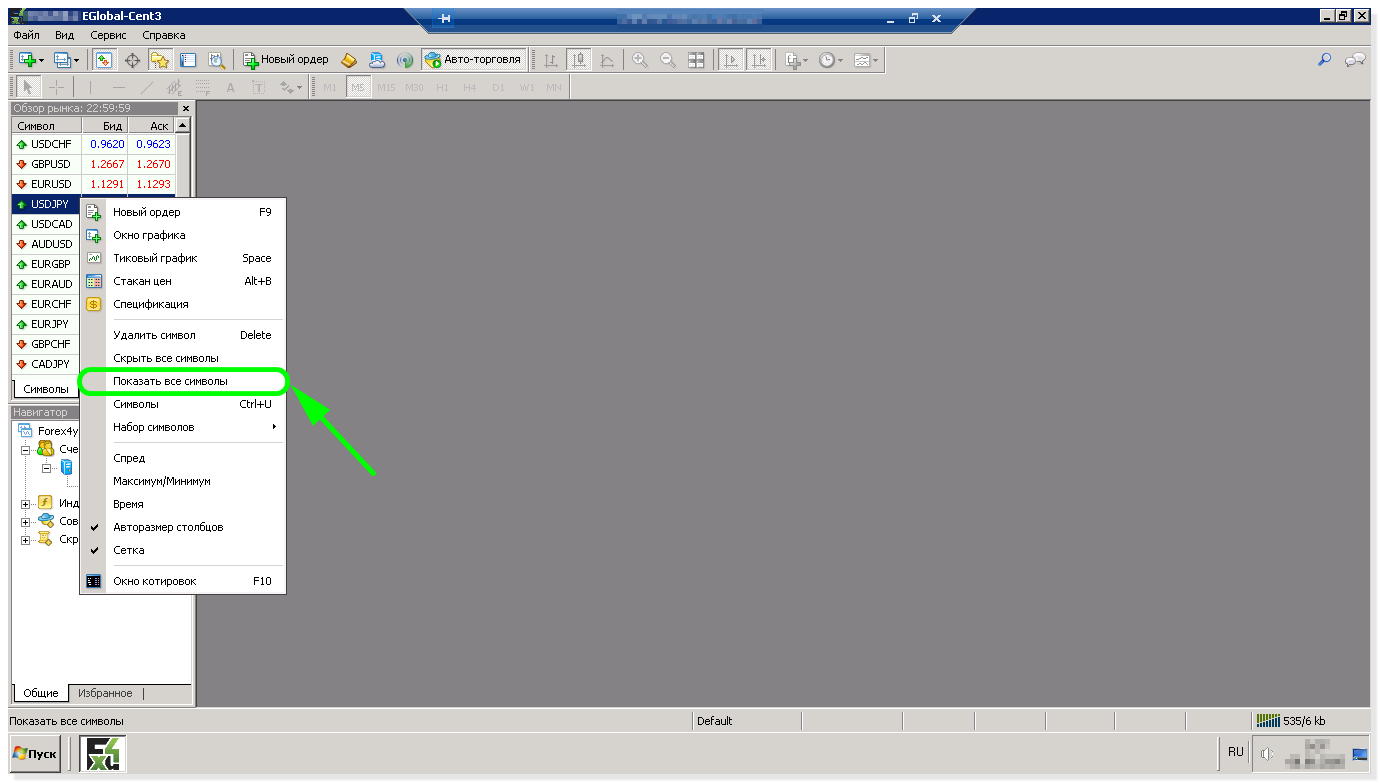Open the Справка menu
This screenshot has height=783, width=1380.
(164, 35)
